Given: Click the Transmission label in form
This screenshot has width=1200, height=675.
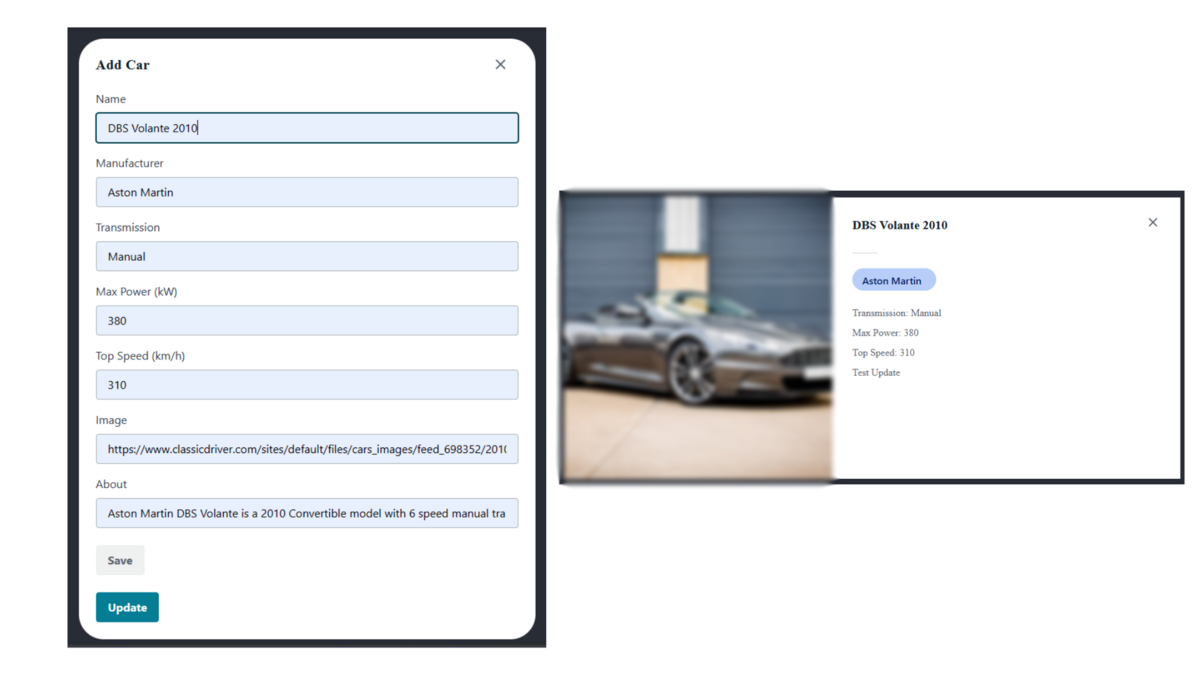Looking at the screenshot, I should tap(128, 227).
